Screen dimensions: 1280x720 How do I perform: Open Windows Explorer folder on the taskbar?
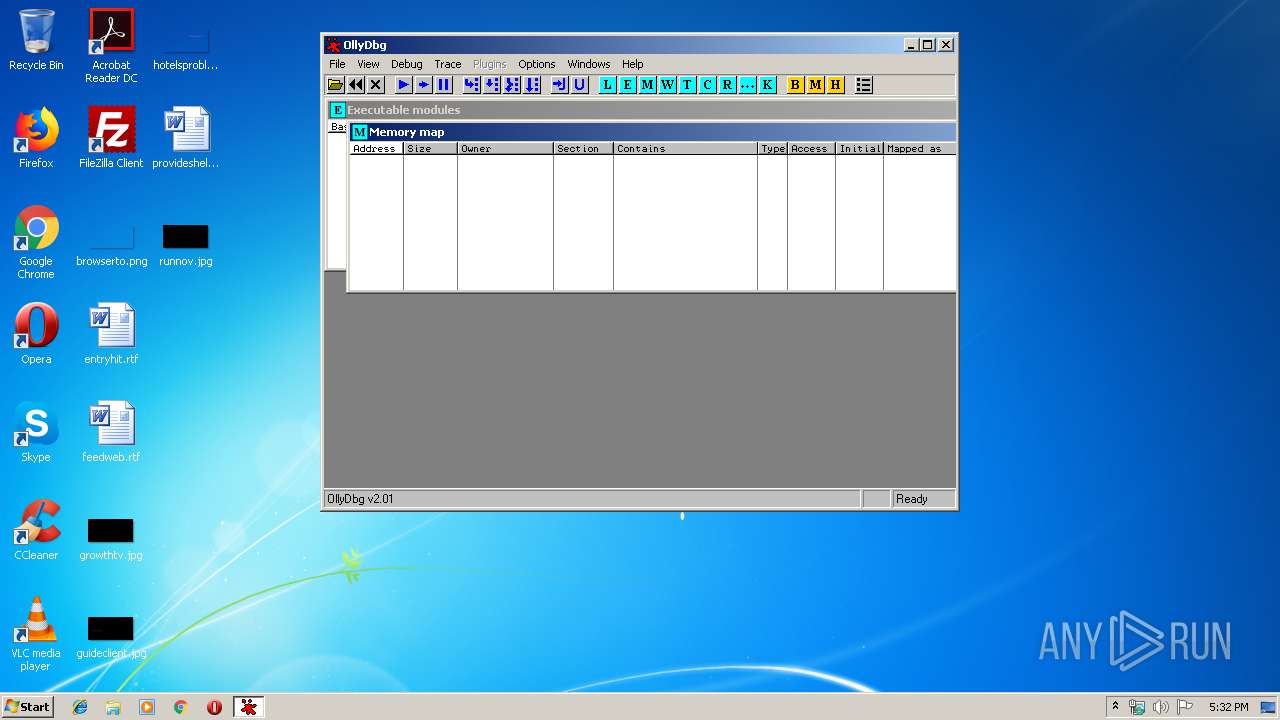(x=113, y=707)
